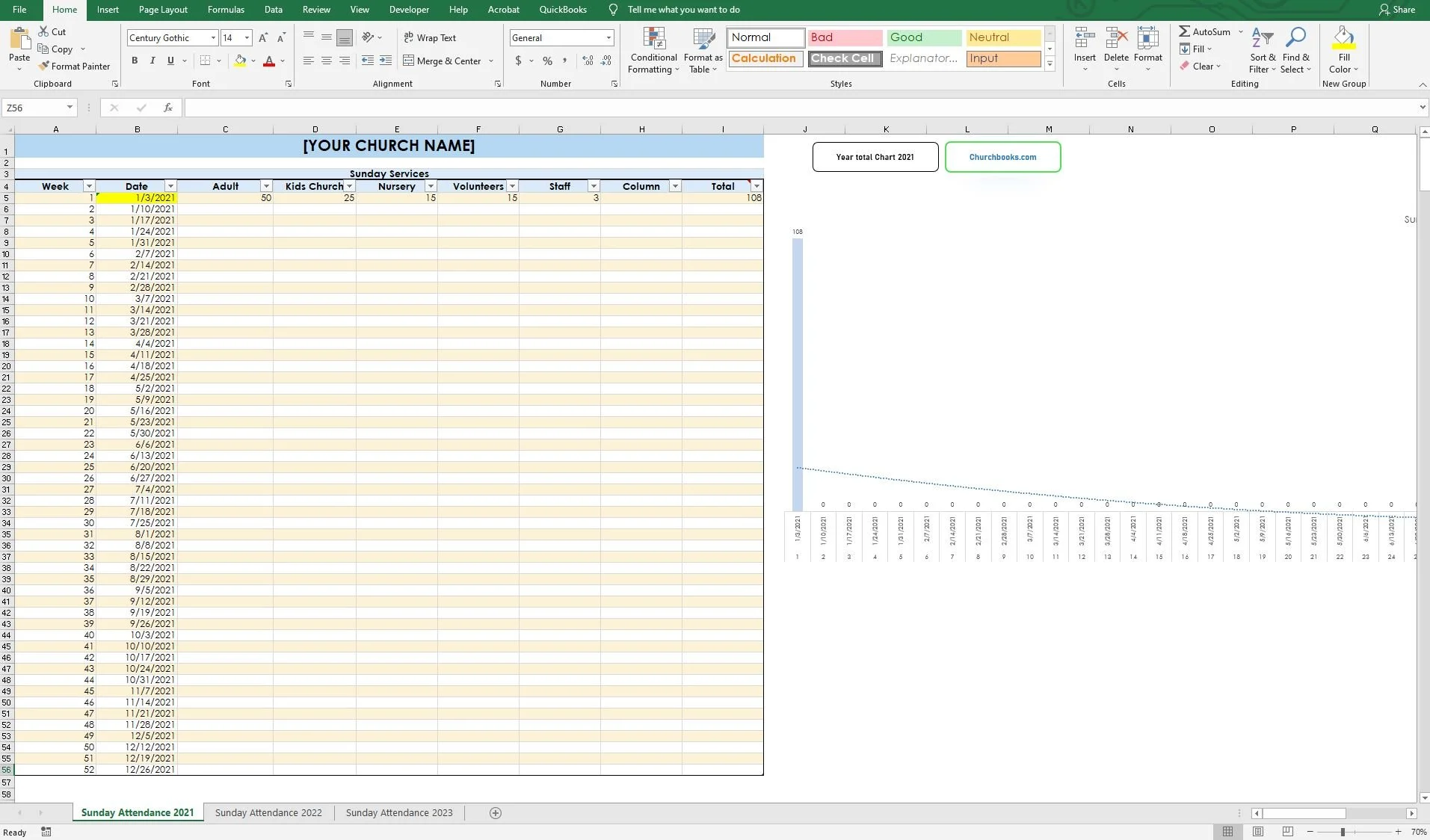Screen dimensions: 1430x840
Task: Open Conditional Formatting options
Action: (653, 49)
